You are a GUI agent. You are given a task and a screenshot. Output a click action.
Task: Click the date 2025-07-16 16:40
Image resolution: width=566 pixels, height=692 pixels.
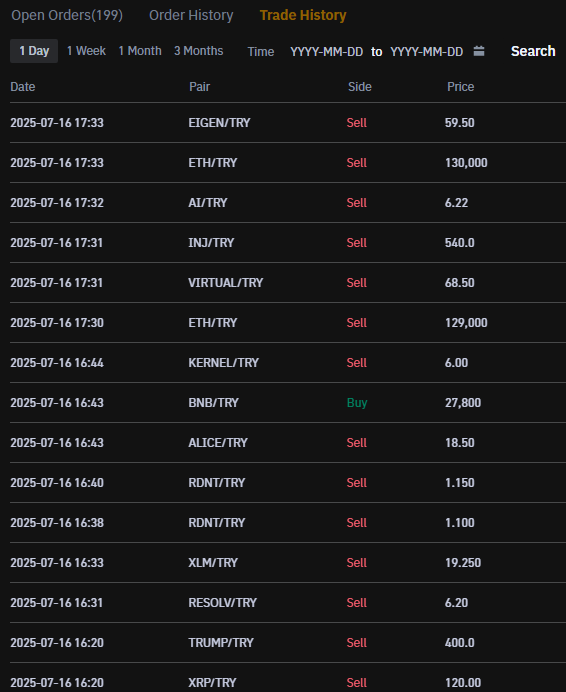tap(57, 483)
